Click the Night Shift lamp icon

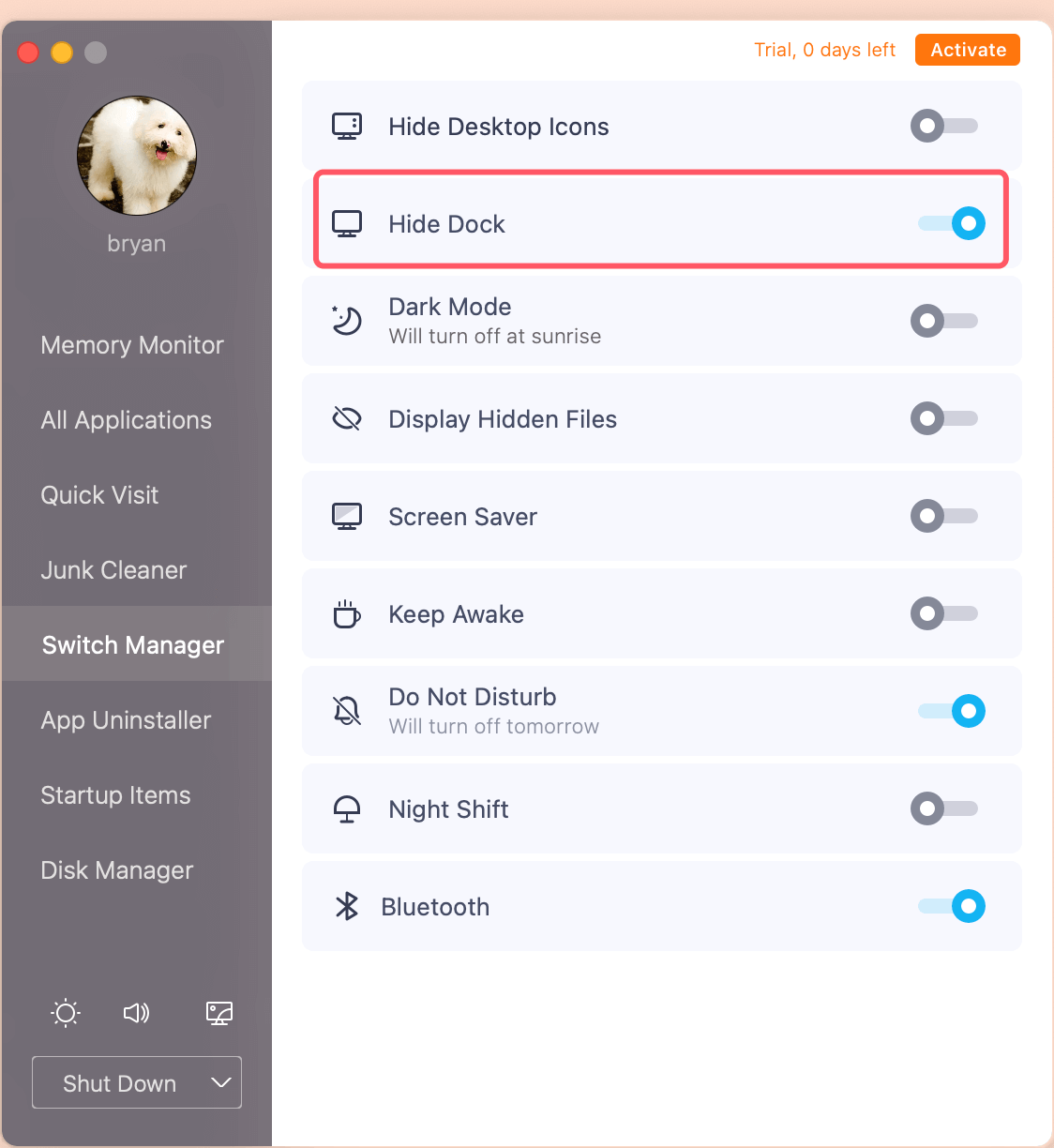[347, 808]
